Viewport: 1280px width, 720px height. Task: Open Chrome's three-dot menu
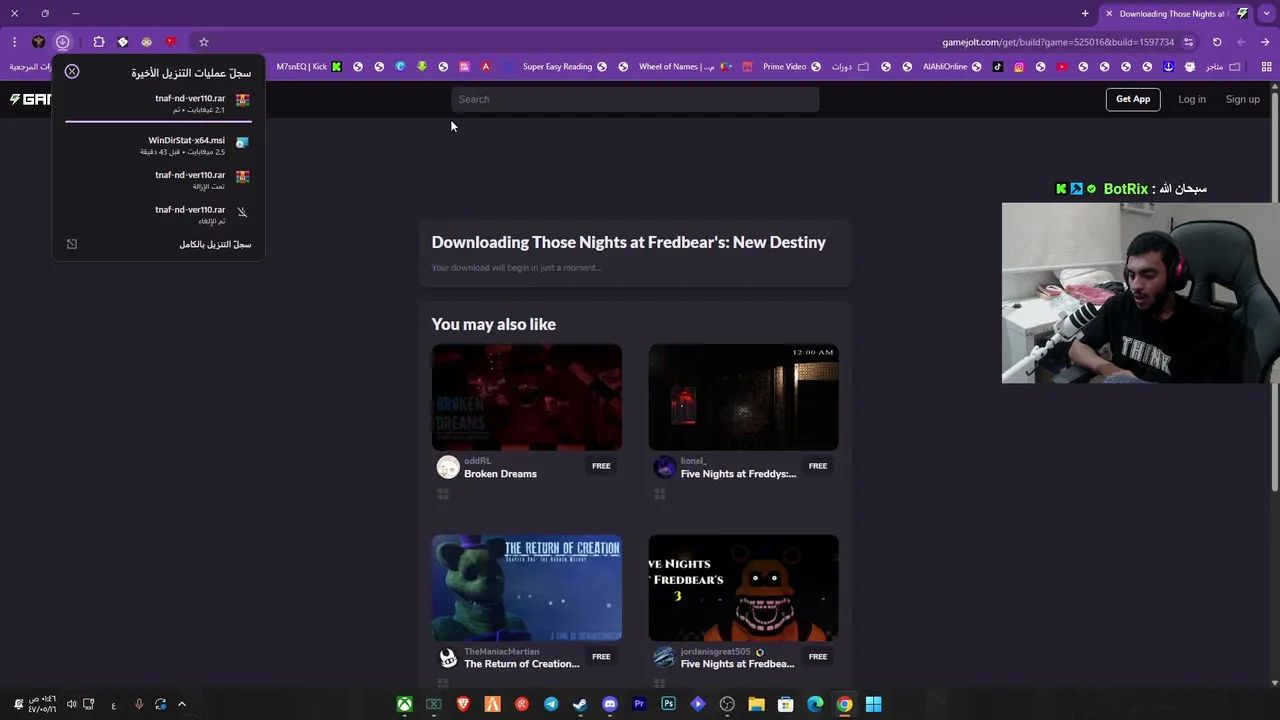tap(15, 42)
